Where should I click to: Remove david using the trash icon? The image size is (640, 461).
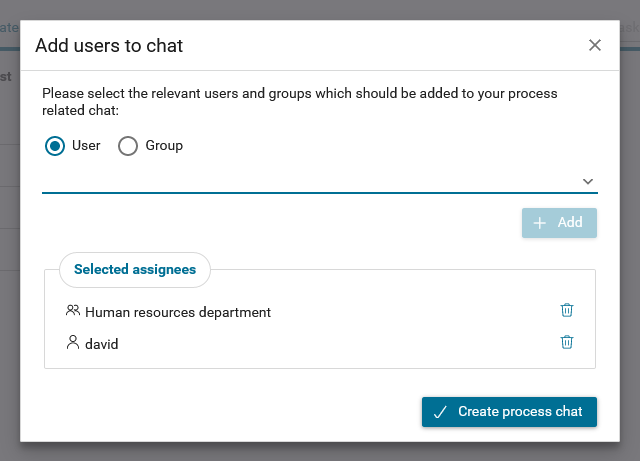pos(567,343)
